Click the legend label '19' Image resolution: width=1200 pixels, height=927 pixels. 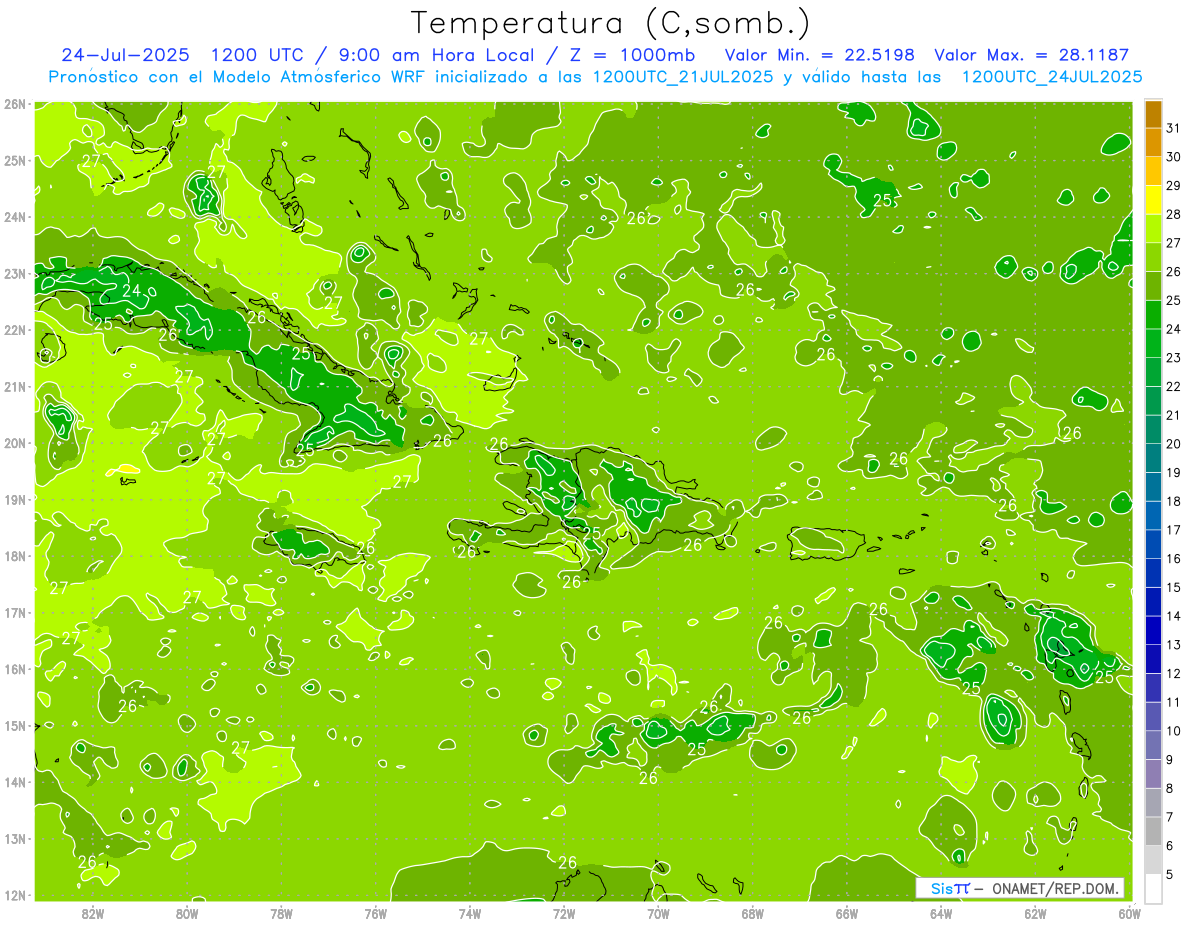(1174, 472)
